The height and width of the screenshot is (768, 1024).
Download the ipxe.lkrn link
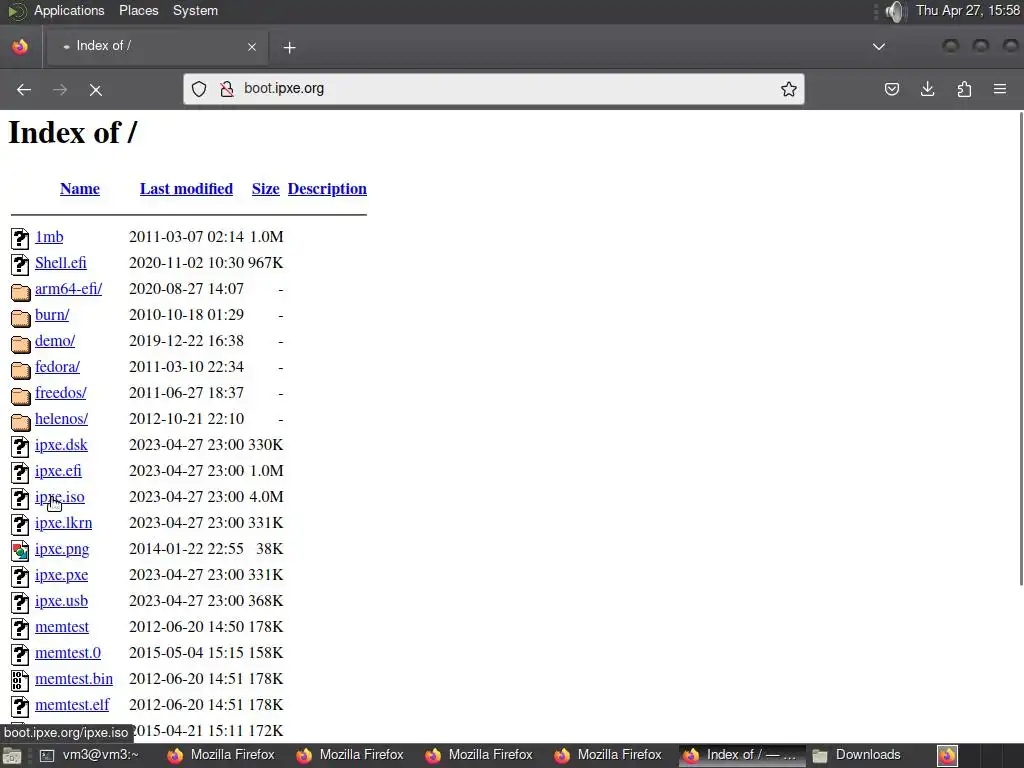click(63, 523)
